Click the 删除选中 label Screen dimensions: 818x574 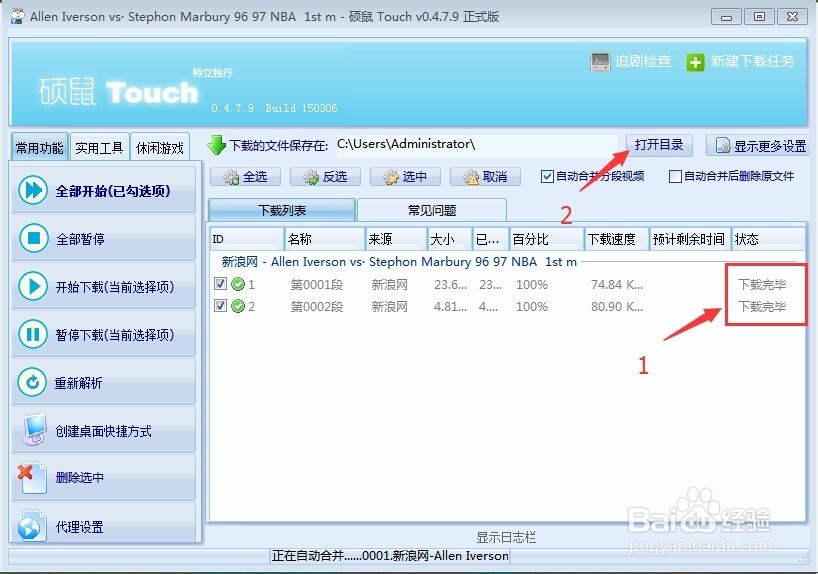pyautogui.click(x=79, y=477)
